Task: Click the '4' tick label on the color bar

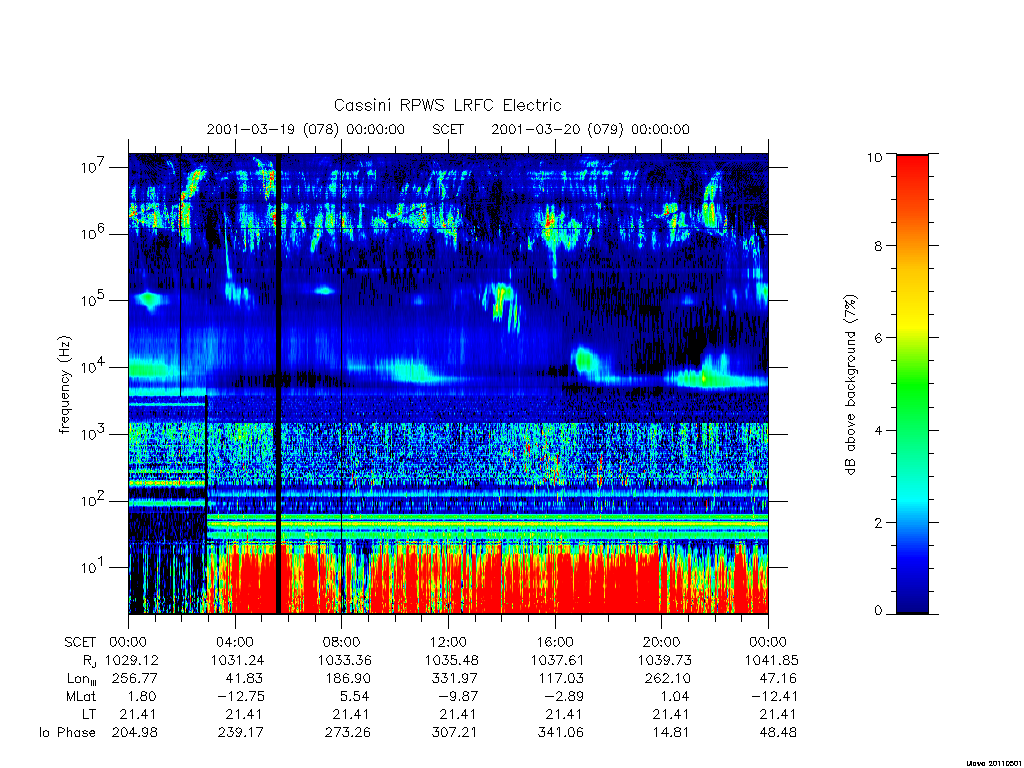Action: coord(878,430)
